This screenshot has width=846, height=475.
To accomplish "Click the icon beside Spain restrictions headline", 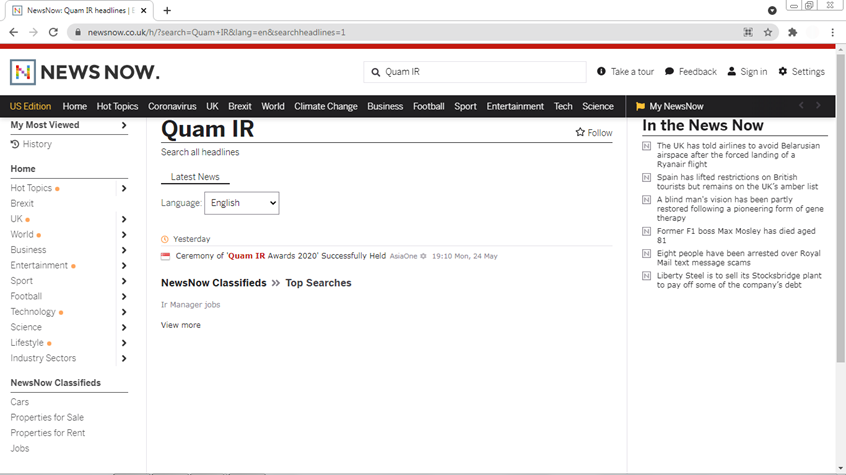I will [646, 177].
